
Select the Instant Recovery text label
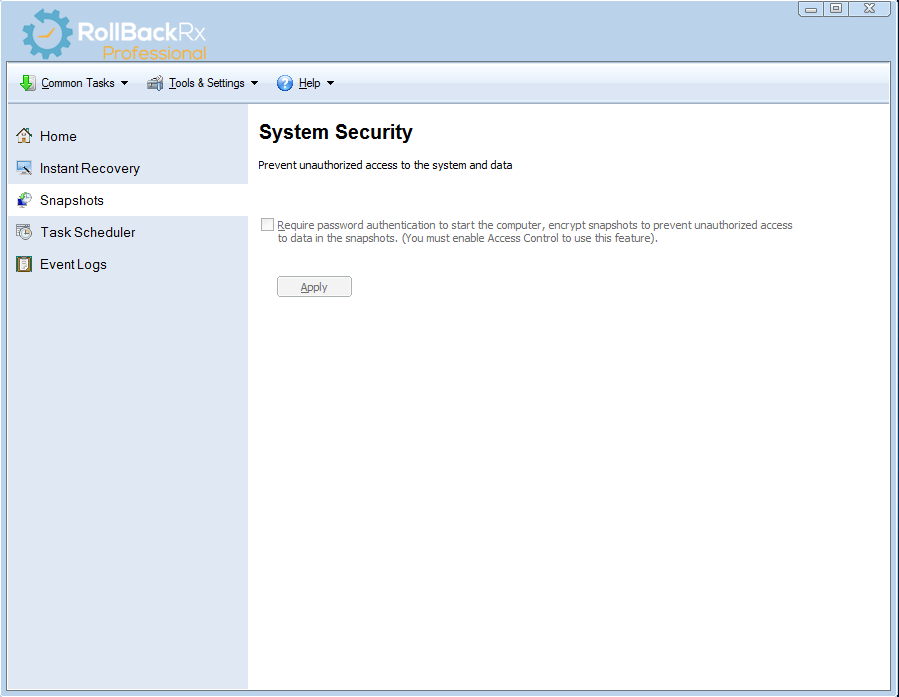click(x=90, y=168)
